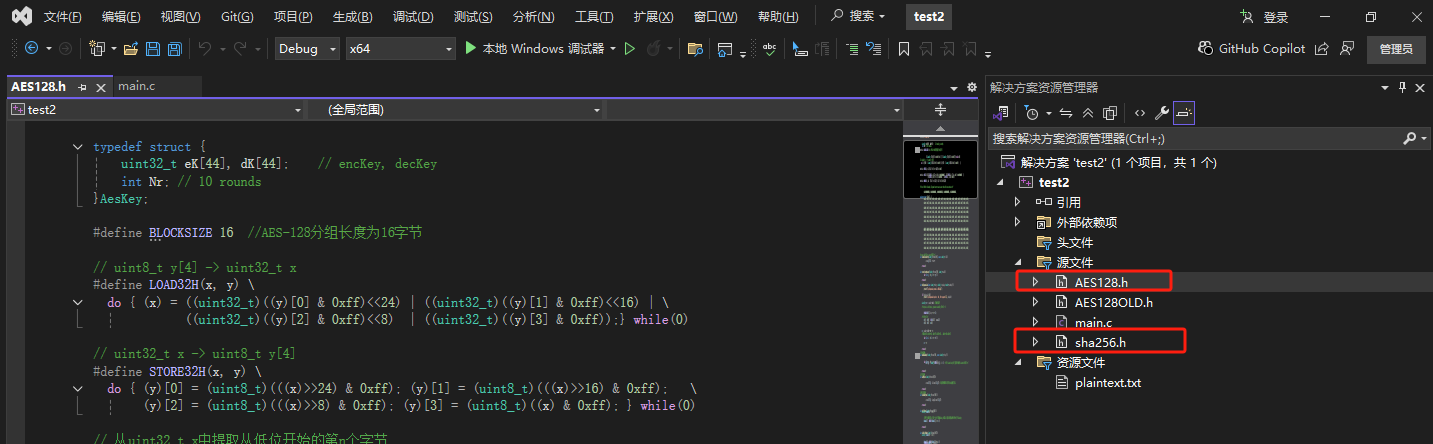The width and height of the screenshot is (1433, 444).
Task: Open Find in Files folder-search icon
Action: point(695,48)
